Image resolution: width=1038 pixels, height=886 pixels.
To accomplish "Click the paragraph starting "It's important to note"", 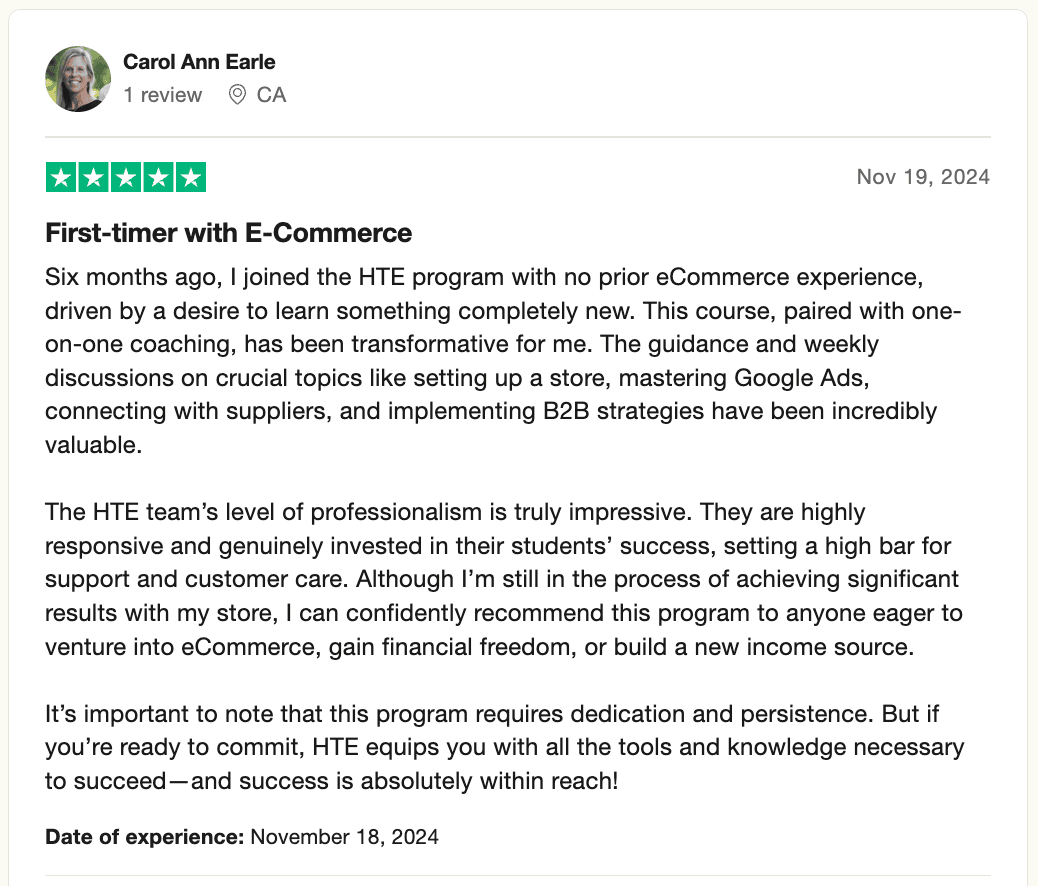I will tap(500, 747).
